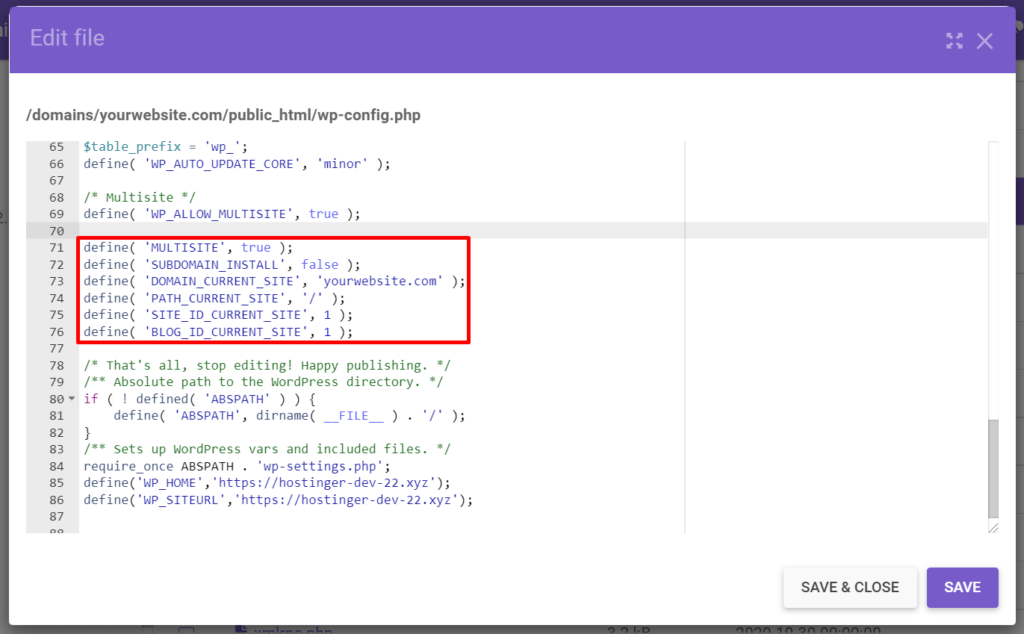Click the "Sets up WordPress vars" comment

click(x=266, y=449)
